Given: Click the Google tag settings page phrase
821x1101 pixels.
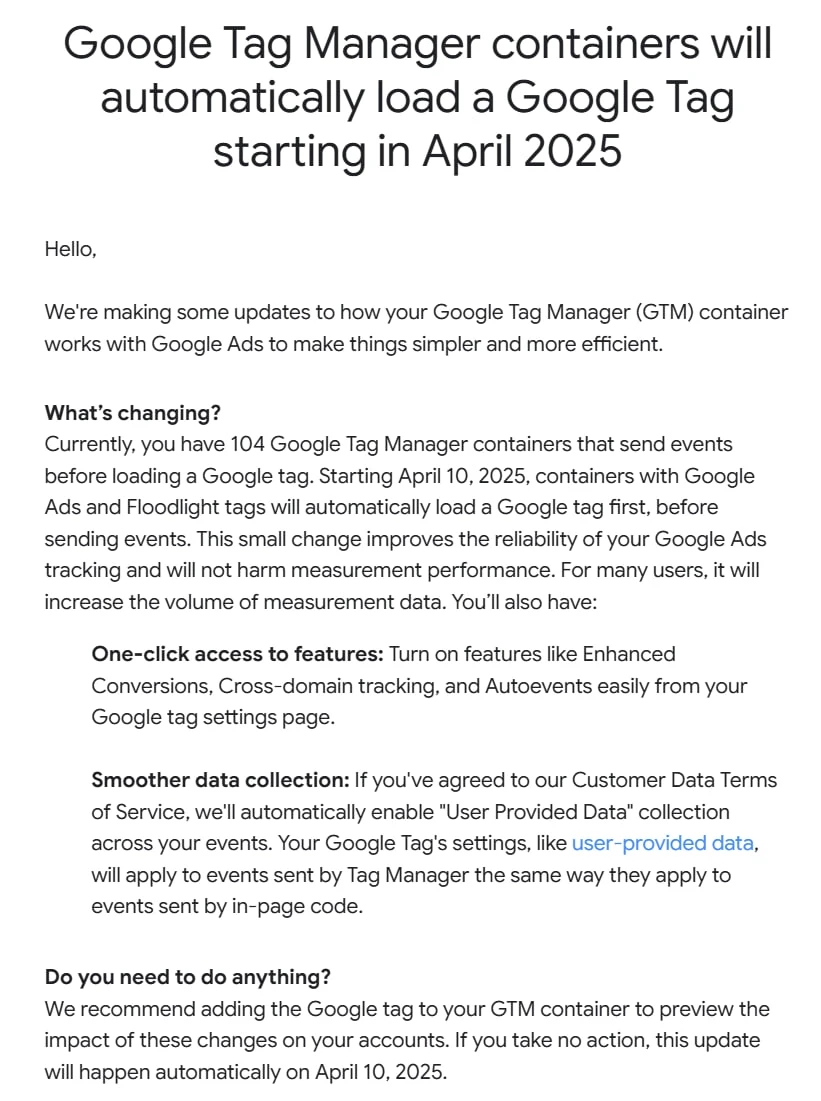Looking at the screenshot, I should click(x=213, y=717).
